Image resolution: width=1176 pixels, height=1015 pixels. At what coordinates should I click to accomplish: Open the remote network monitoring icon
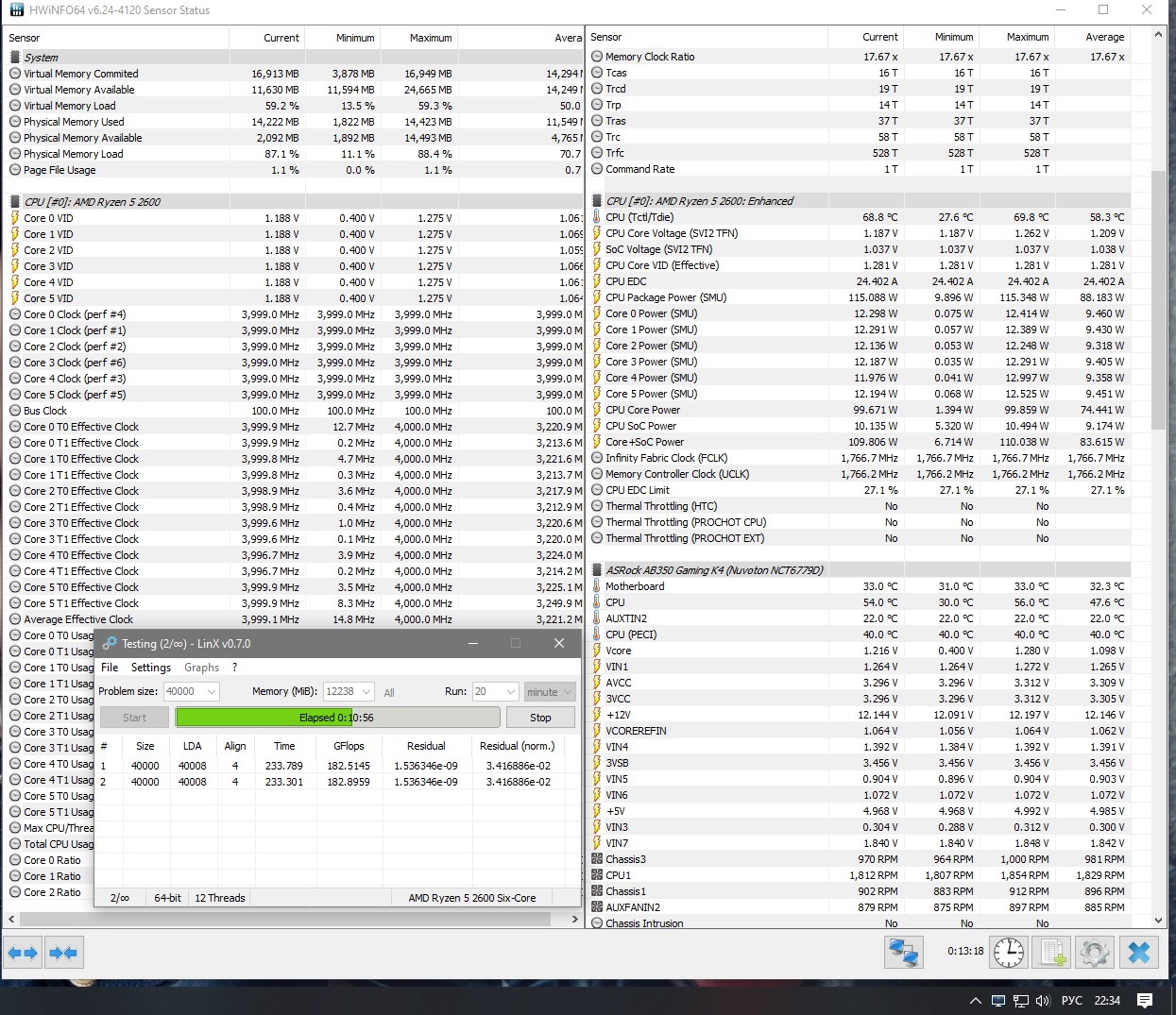pos(903,952)
